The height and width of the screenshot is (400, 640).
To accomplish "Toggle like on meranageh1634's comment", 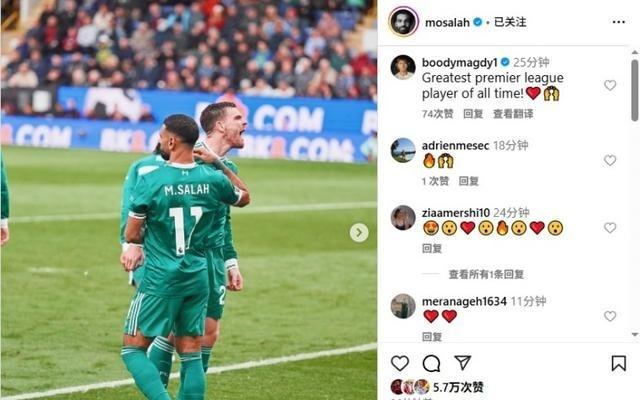I will pyautogui.click(x=610, y=316).
